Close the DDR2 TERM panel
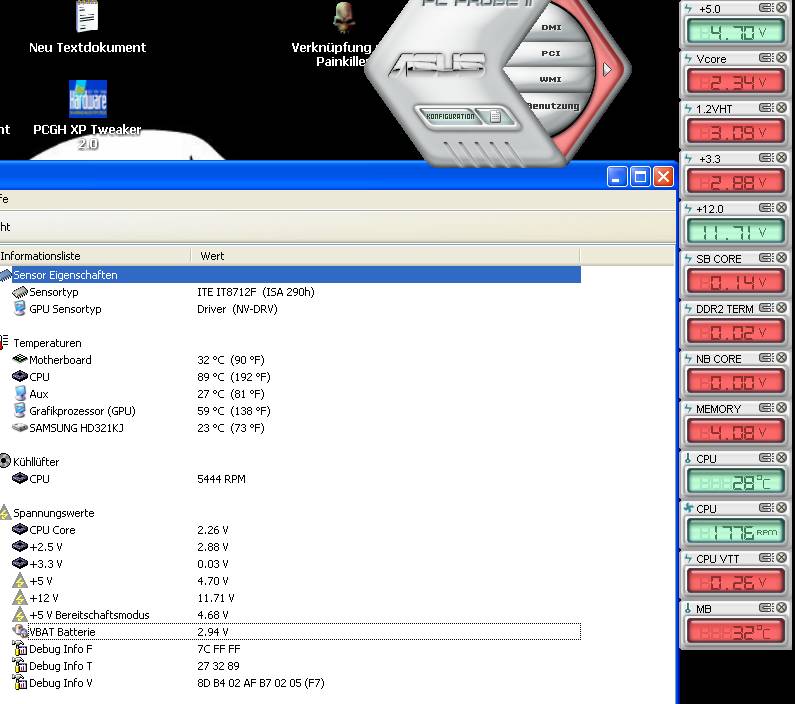The height and width of the screenshot is (704, 795). tap(781, 308)
